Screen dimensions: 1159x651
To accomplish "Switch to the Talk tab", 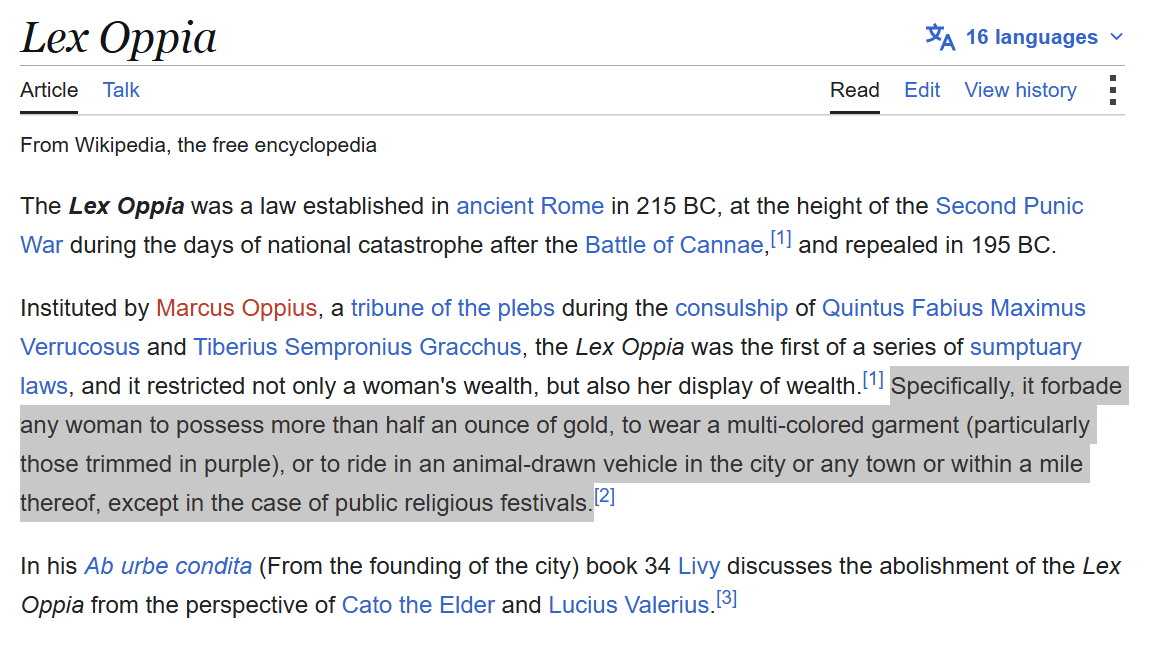I will coord(121,90).
